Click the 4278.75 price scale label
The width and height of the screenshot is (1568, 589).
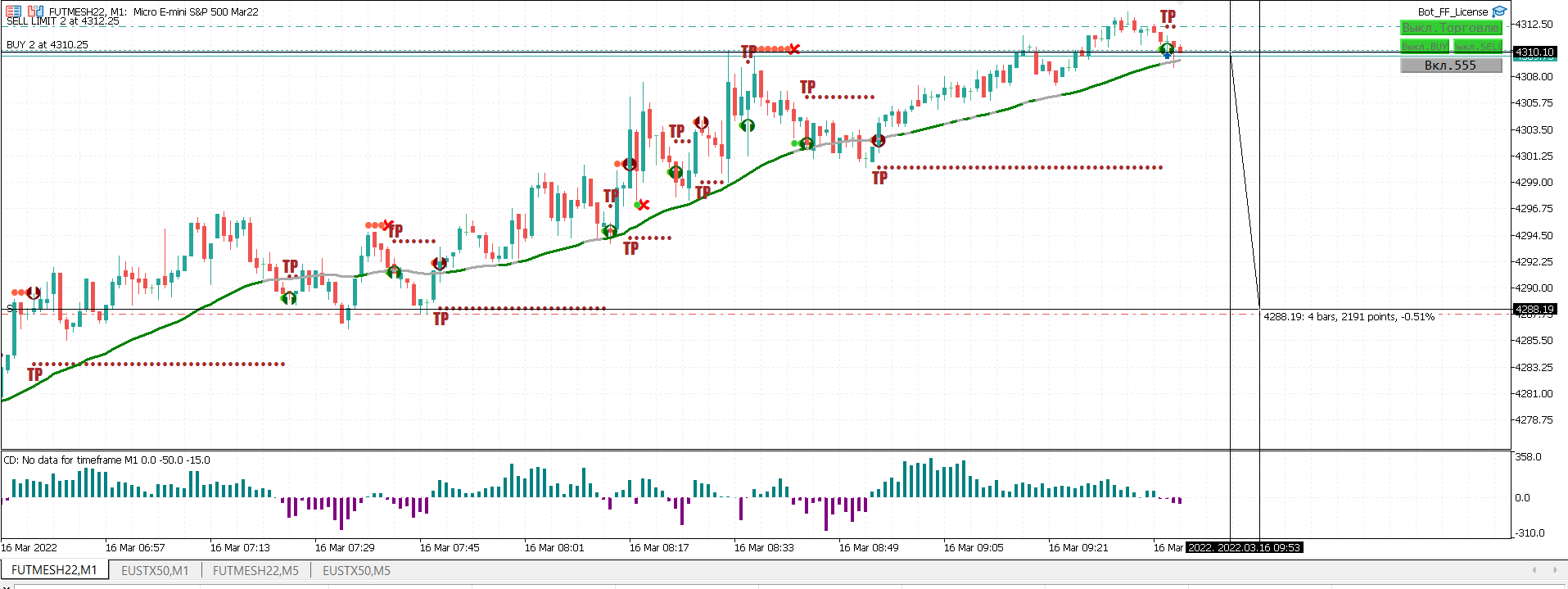point(1534,419)
